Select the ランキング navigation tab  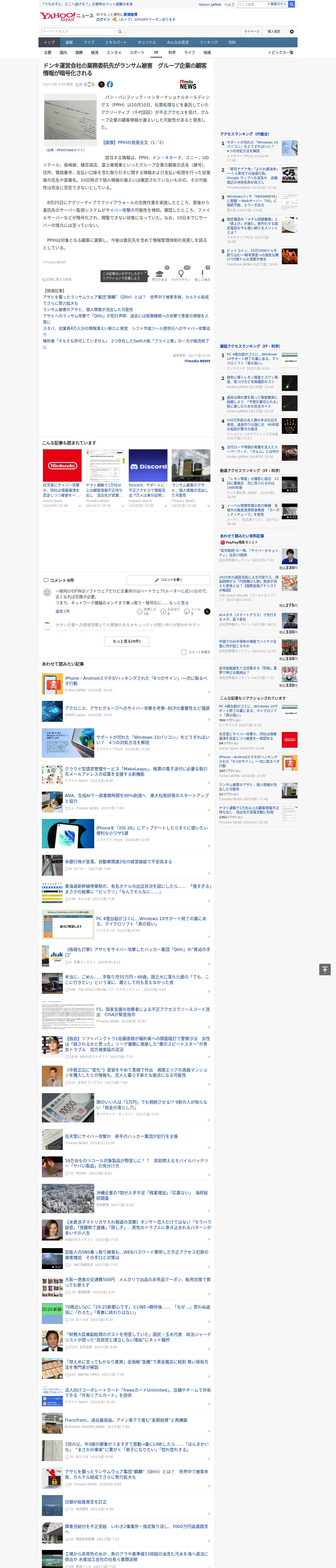point(209,43)
